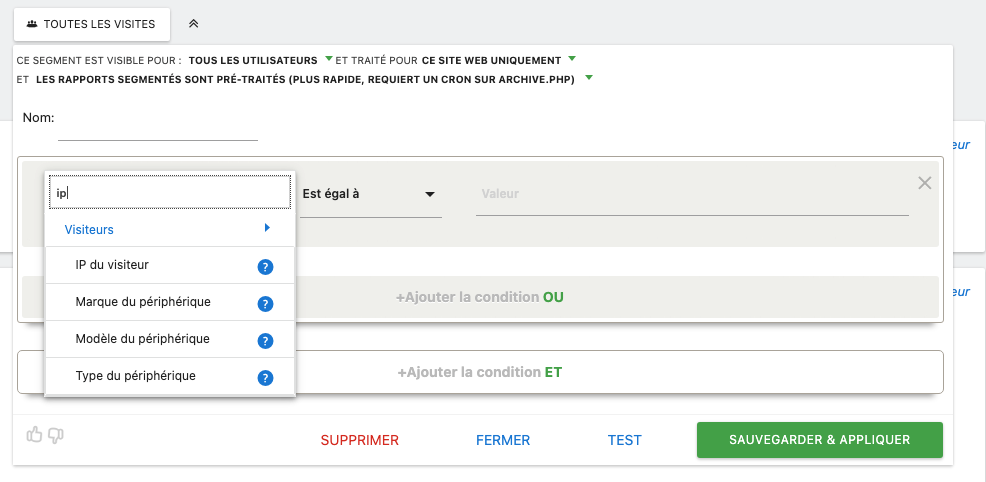Add an OU condition
Screen dimensions: 986x482
pos(480,297)
